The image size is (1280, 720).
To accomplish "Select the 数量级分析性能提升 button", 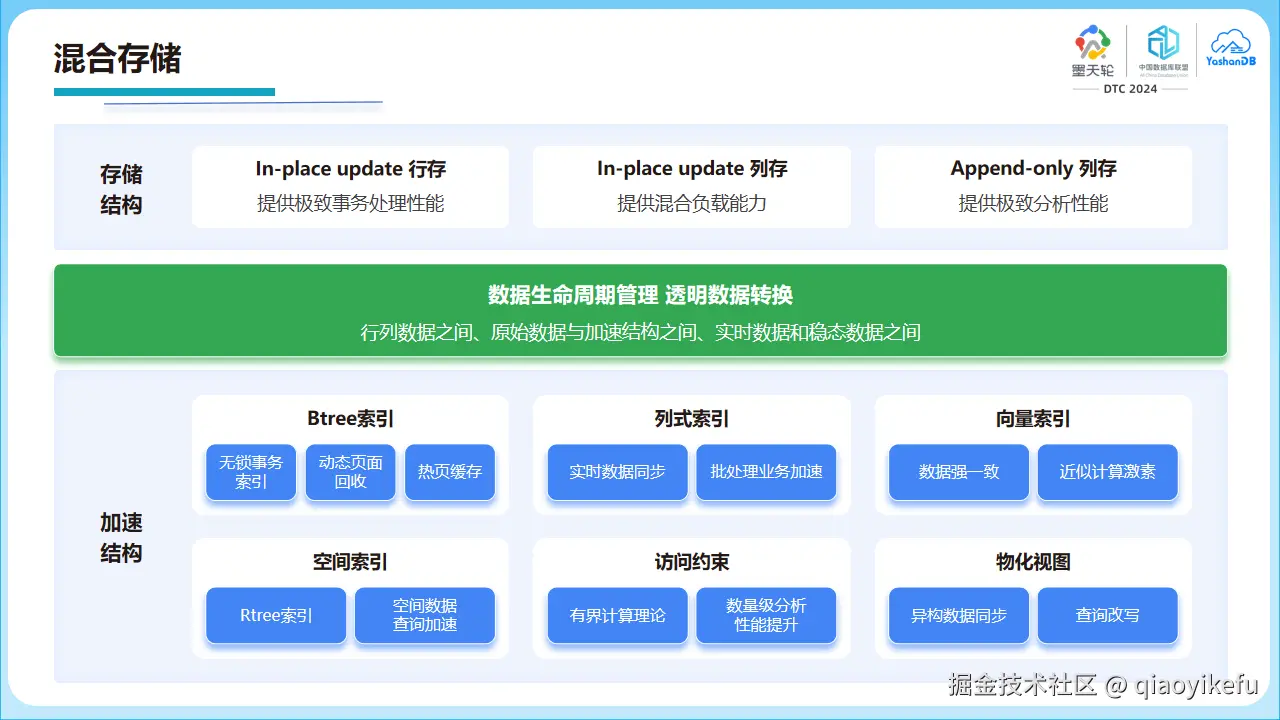I will pyautogui.click(x=766, y=616).
